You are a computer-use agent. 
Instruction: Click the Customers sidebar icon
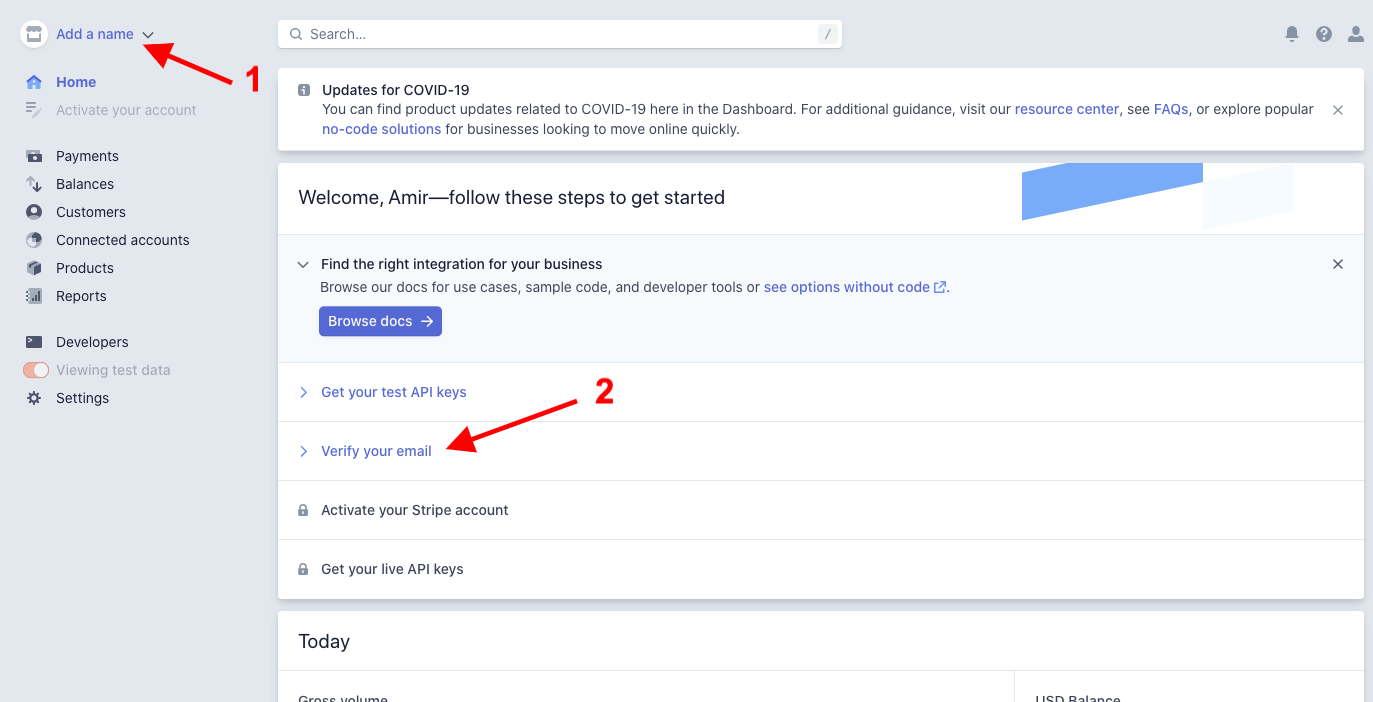34,212
